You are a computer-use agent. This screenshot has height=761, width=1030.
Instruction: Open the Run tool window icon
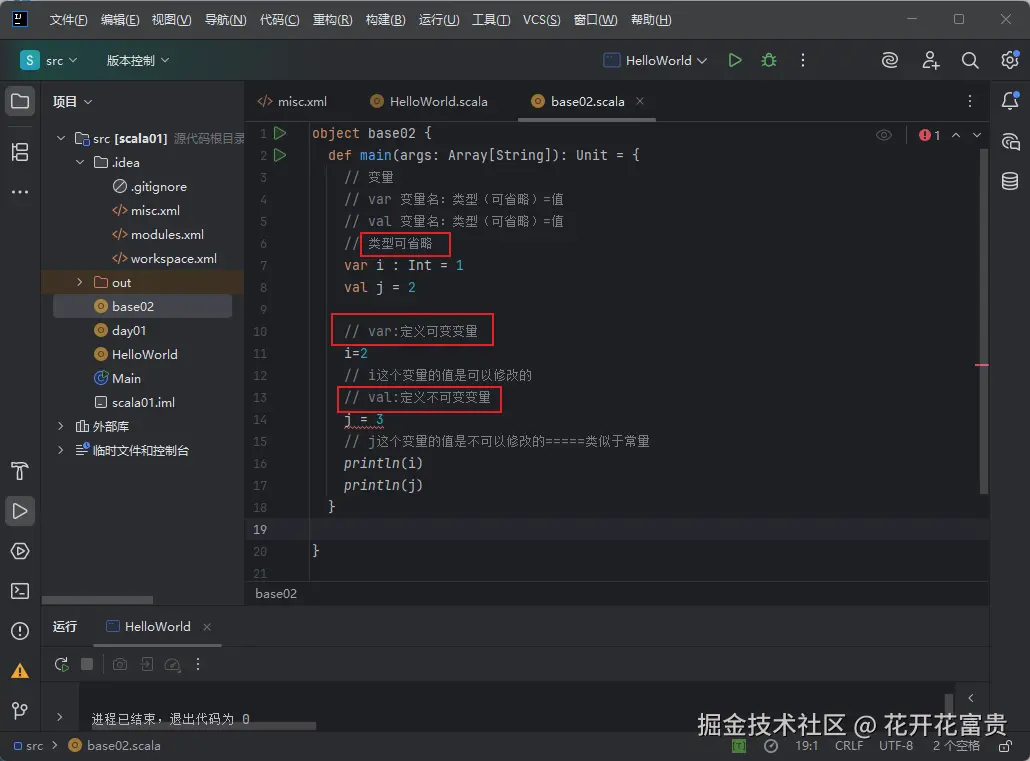[20, 511]
